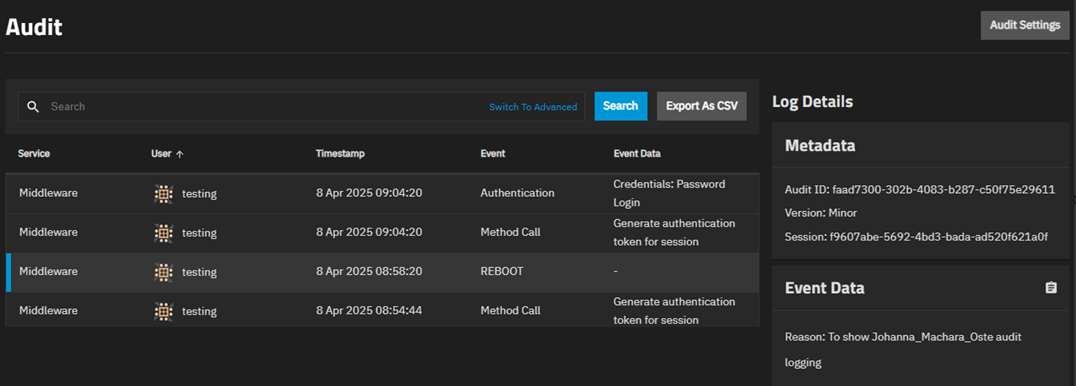Sort by Service column header
This screenshot has width=1076, height=386.
tap(34, 154)
